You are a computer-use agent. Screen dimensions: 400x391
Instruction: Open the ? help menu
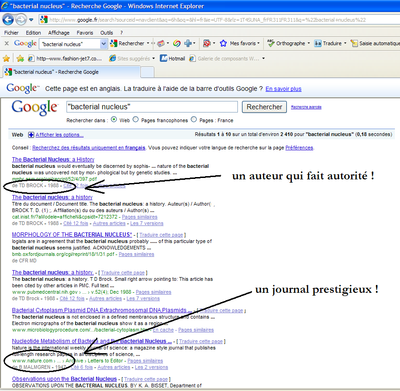tap(122, 33)
